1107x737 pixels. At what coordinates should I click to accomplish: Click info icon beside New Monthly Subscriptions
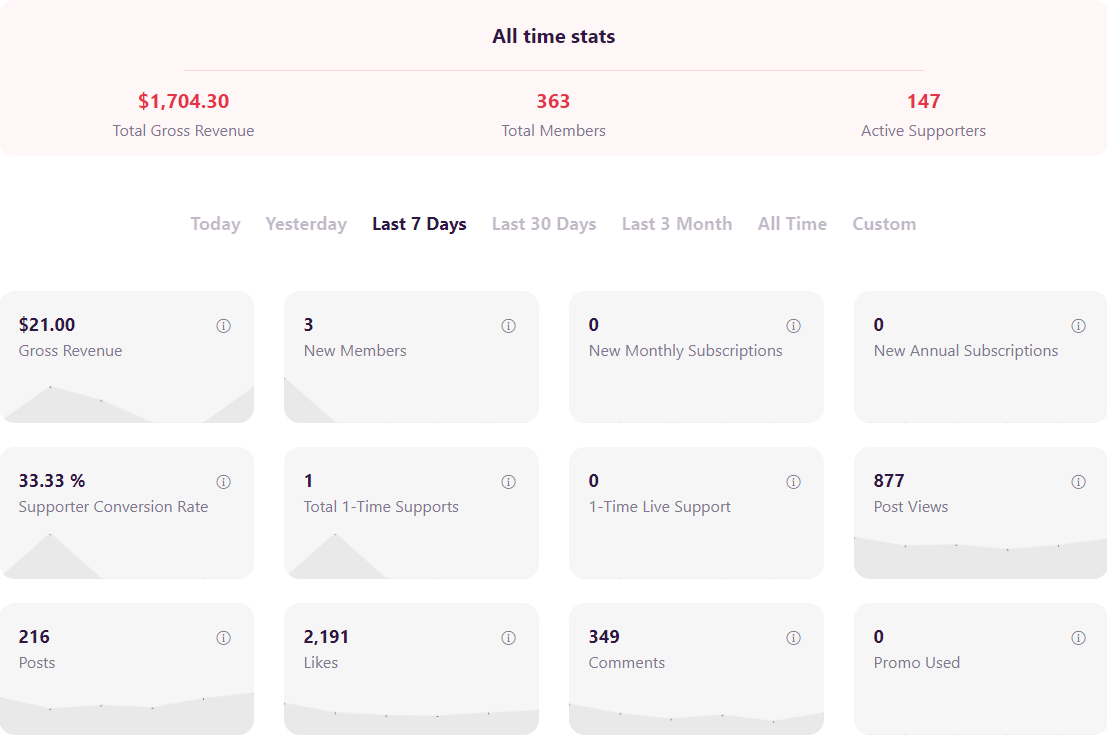pos(794,326)
